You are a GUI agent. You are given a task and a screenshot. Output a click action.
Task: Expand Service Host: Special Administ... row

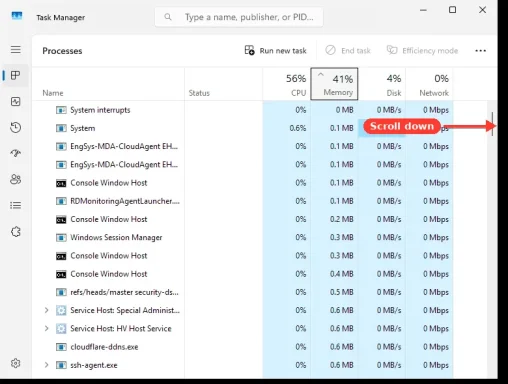click(46, 310)
